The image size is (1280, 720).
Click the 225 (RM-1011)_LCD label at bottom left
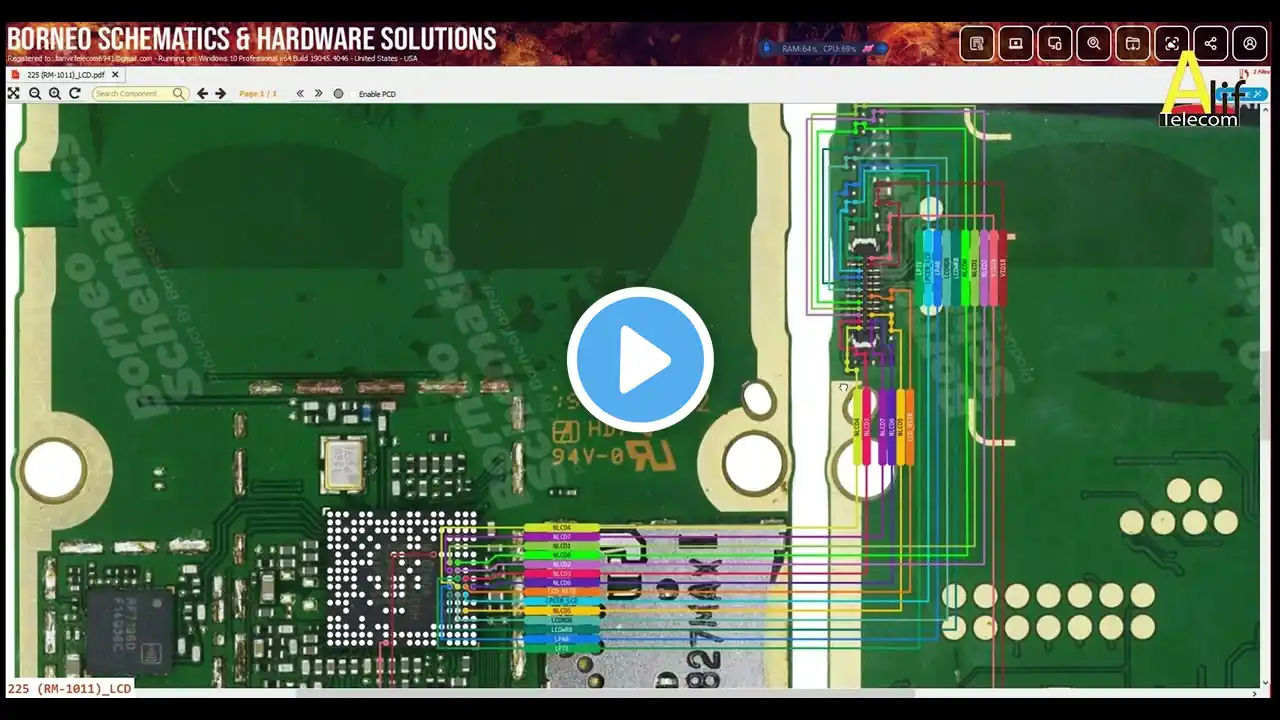click(70, 688)
